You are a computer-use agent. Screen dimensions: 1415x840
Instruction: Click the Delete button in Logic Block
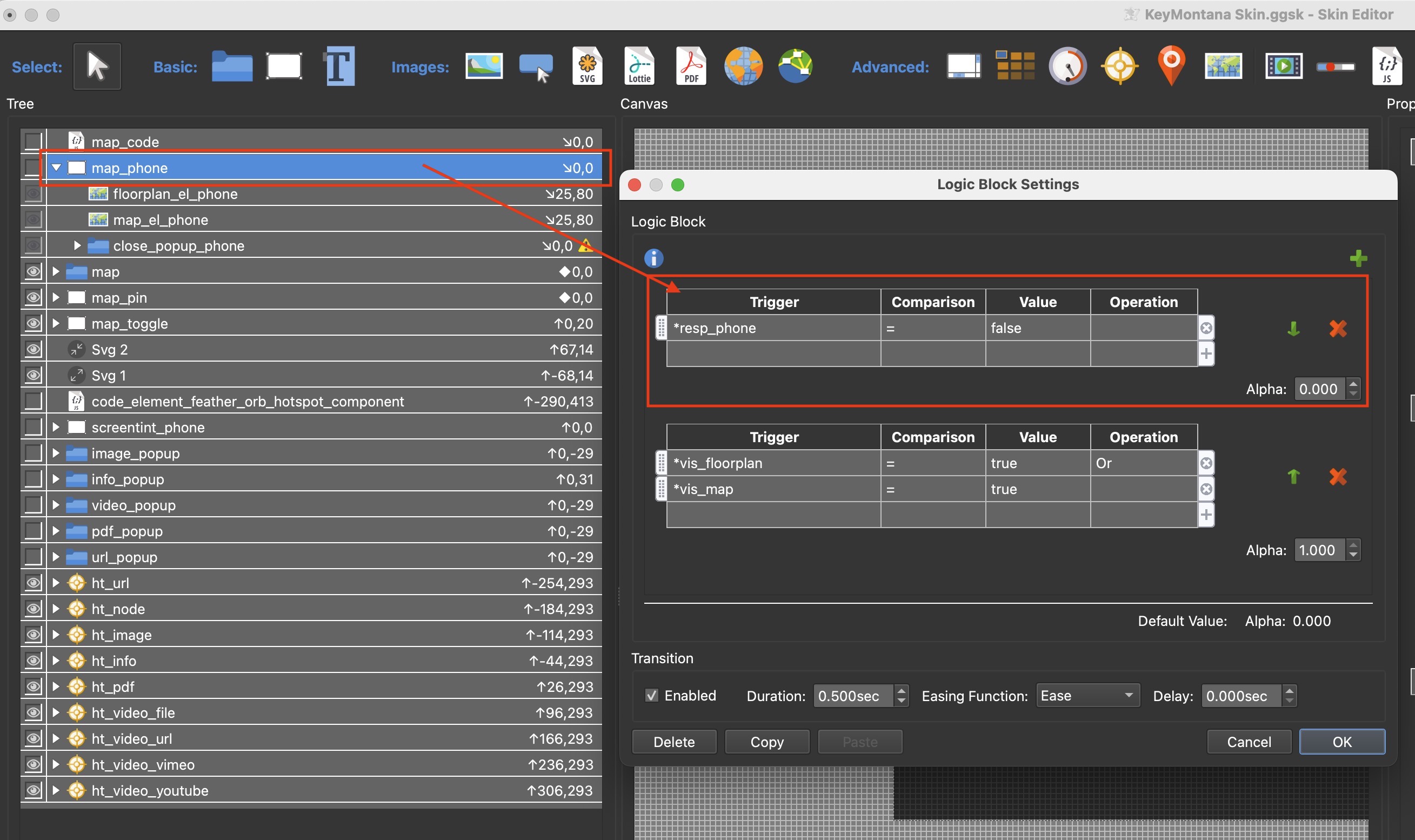pyautogui.click(x=675, y=741)
